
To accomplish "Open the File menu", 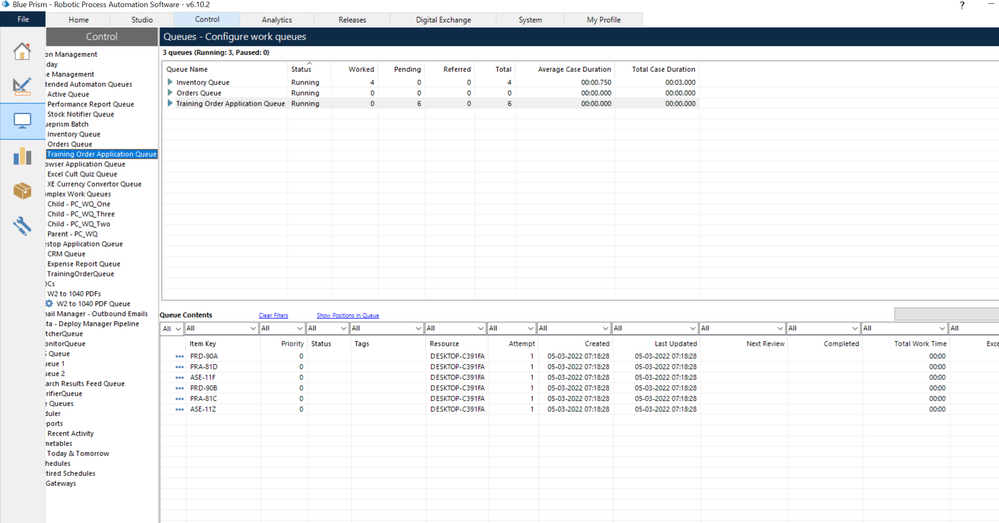I will [22, 19].
